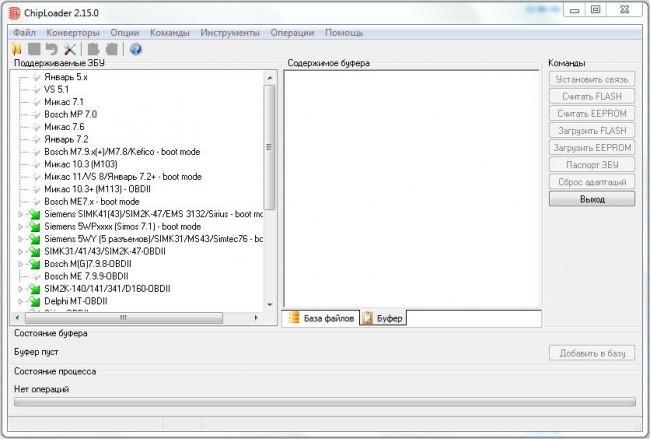The width and height of the screenshot is (650, 439).
Task: Click the Считать EEPROM button
Action: pos(592,113)
